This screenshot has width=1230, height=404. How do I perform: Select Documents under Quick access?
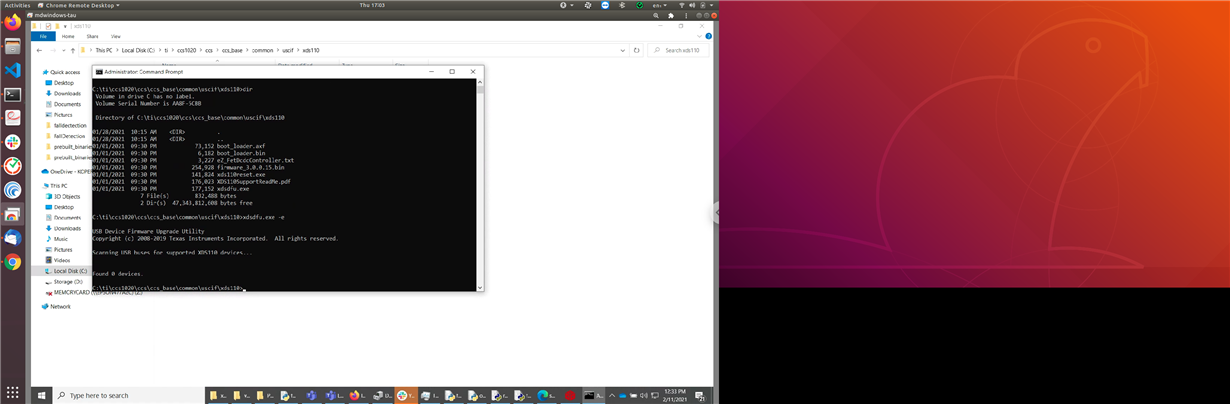click(x=66, y=104)
